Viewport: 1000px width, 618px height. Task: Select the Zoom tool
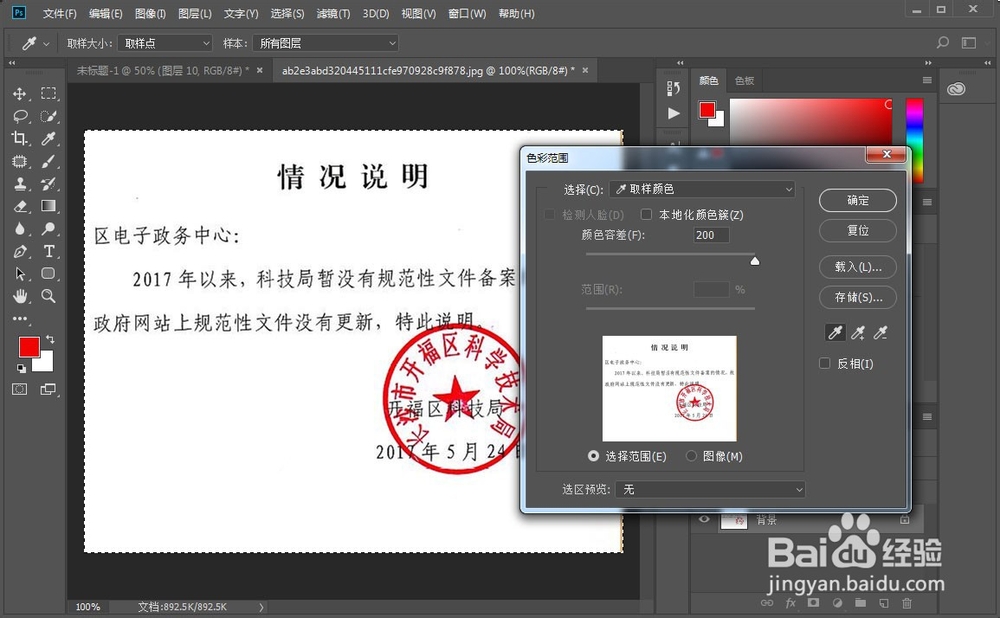tap(49, 295)
